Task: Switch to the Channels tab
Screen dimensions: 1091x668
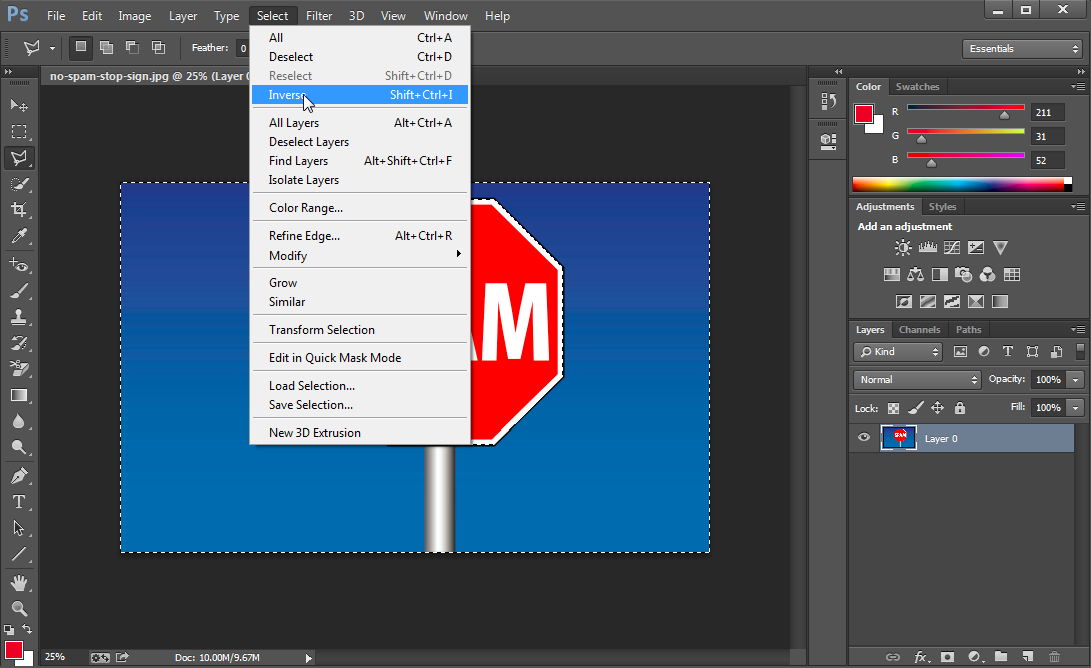Action: 919,330
